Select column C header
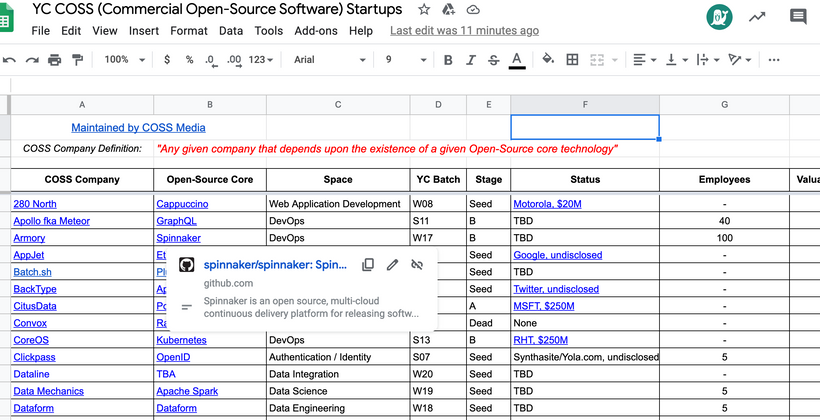 point(338,105)
